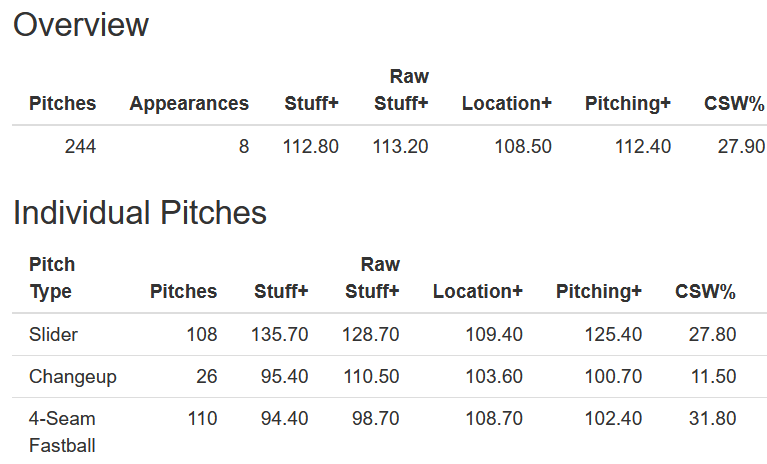Select the Slider pitch count 108
Image resolution: width=767 pixels, height=464 pixels.
pos(200,335)
